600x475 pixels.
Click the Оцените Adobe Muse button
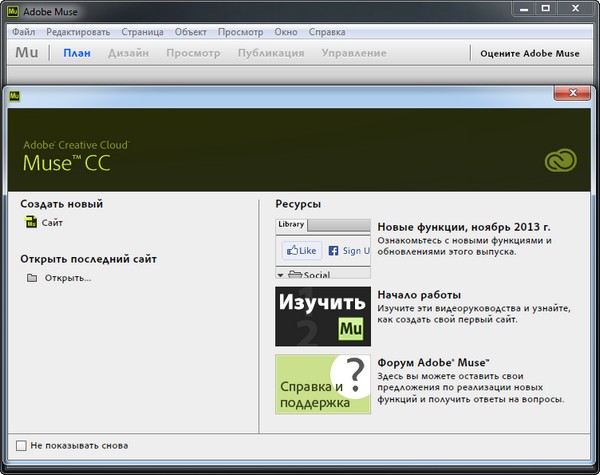point(529,53)
